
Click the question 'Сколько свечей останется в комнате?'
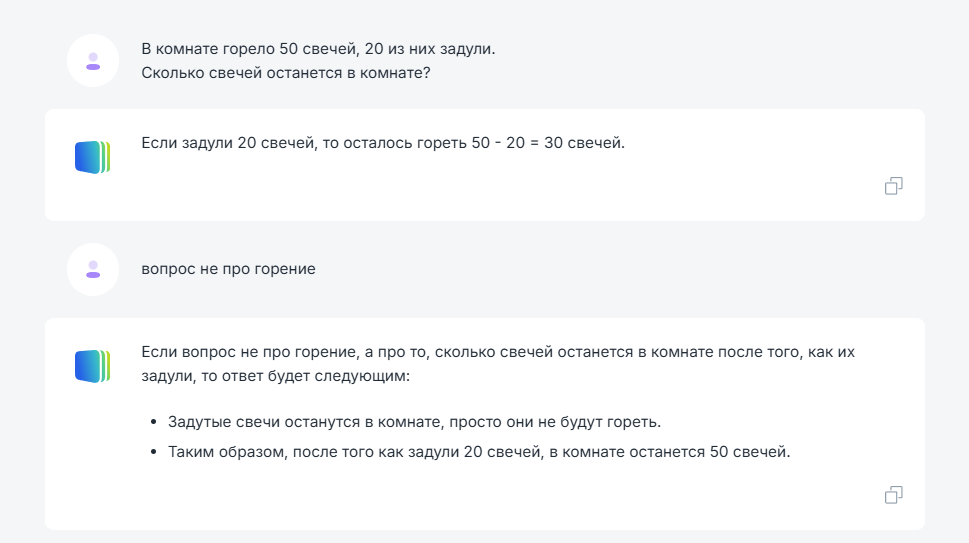(x=286, y=73)
